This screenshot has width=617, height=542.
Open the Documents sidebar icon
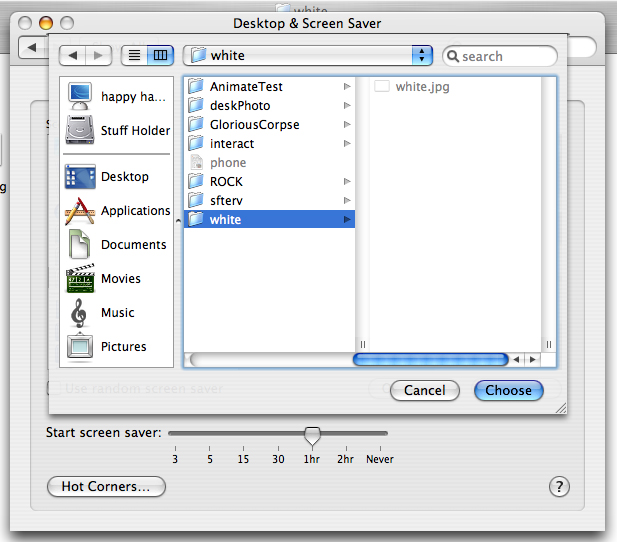(x=79, y=244)
